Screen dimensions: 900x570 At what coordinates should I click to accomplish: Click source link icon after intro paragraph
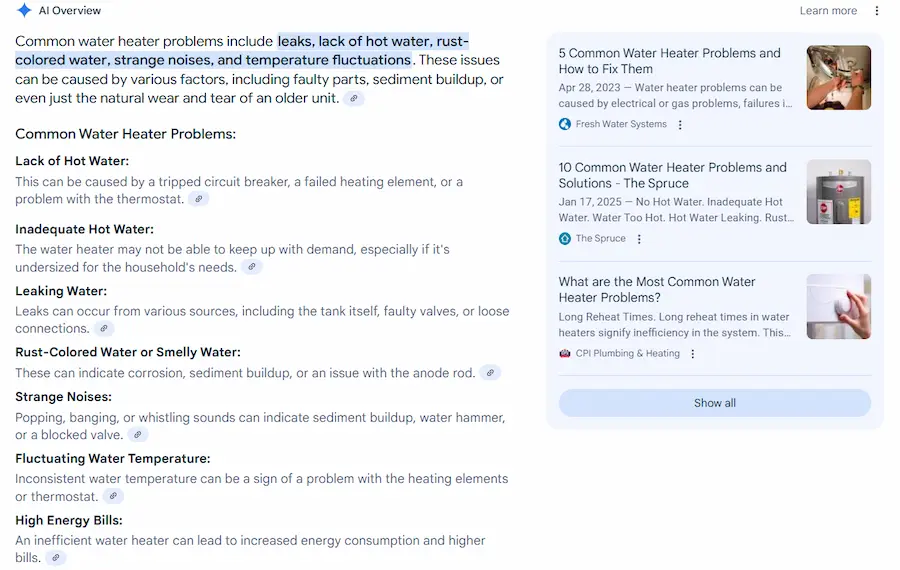(354, 99)
